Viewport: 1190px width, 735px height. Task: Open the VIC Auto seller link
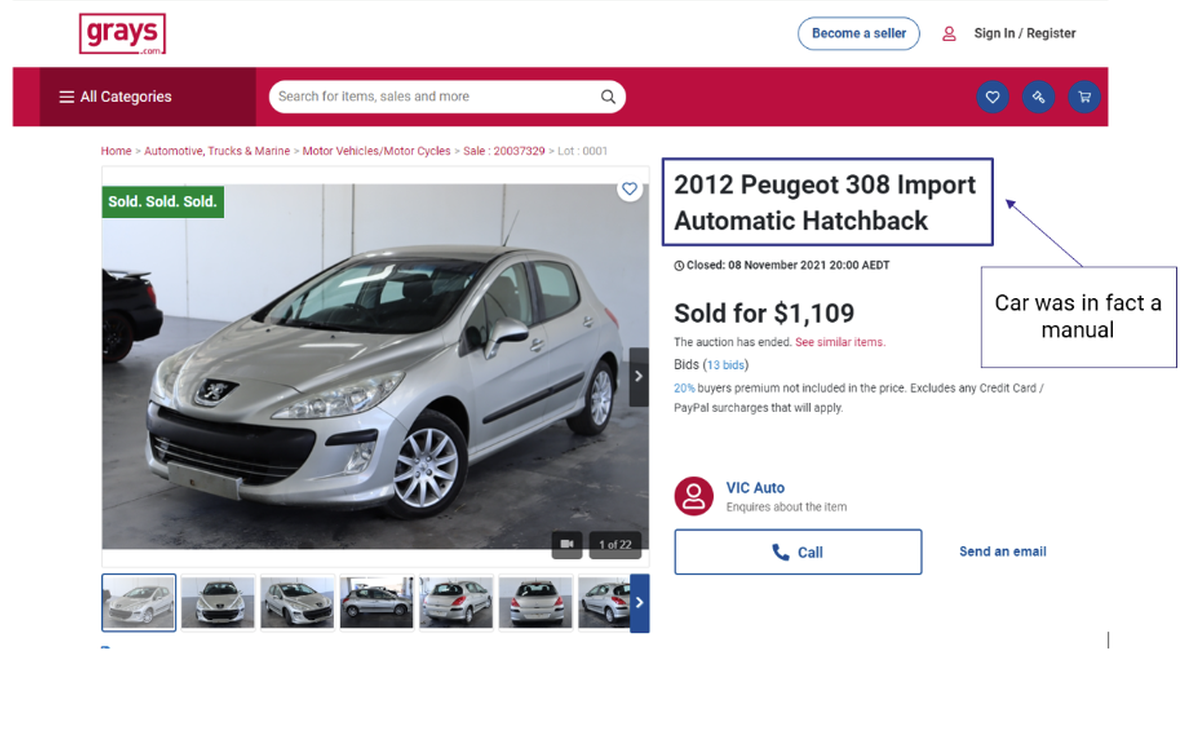[755, 488]
